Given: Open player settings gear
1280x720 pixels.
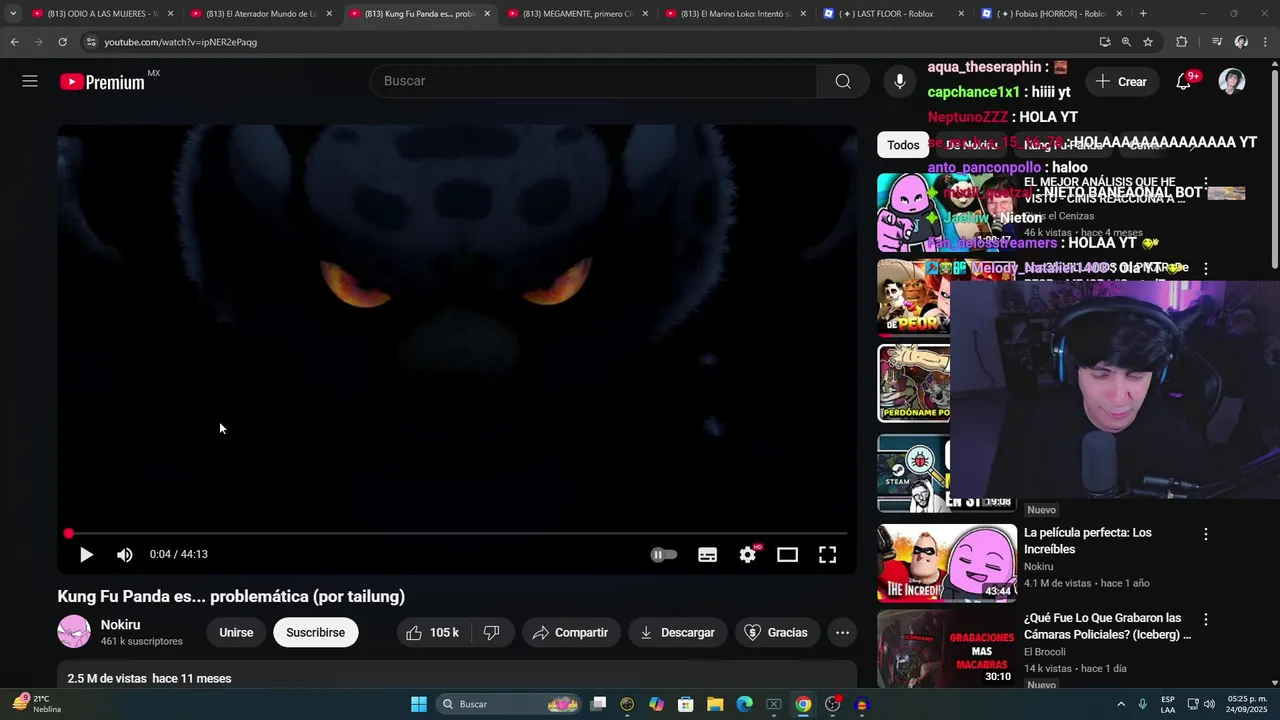Looking at the screenshot, I should click(x=748, y=554).
